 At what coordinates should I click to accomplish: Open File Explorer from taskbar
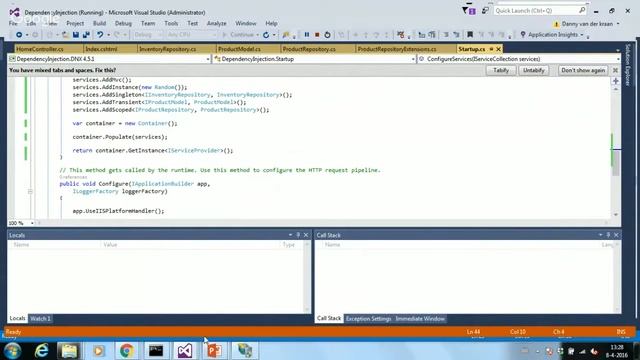pyautogui.click(x=69, y=351)
